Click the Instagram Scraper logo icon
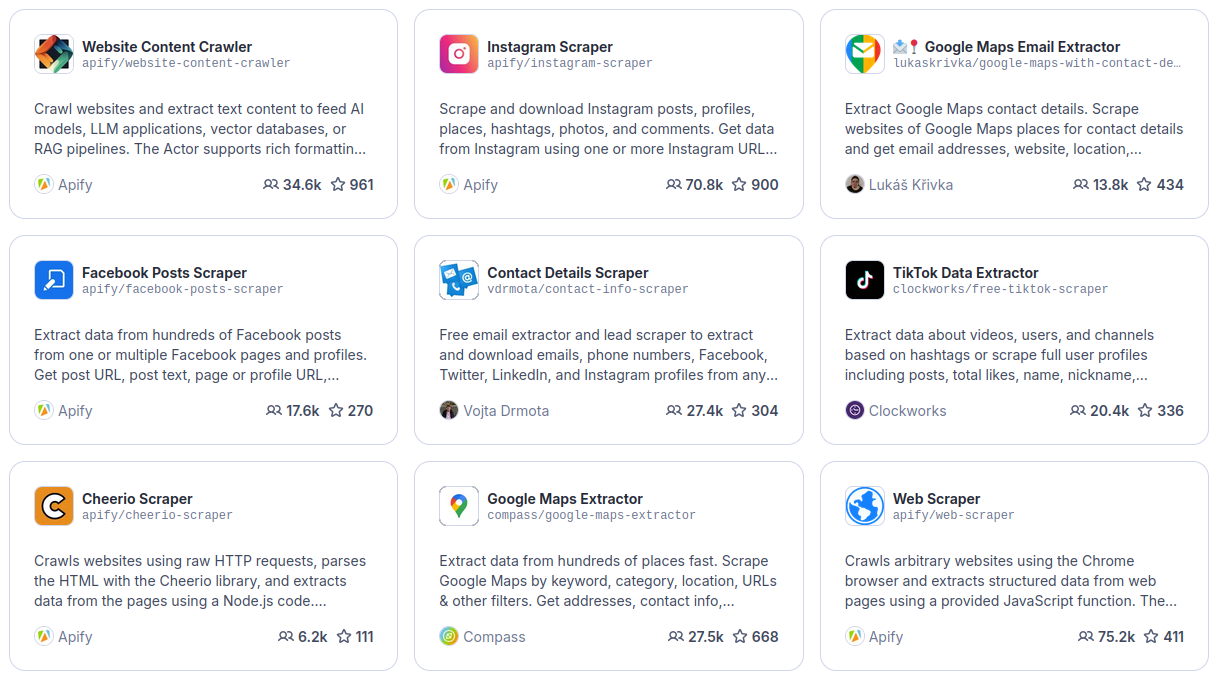Viewport: 1220px width, 678px height. point(459,54)
